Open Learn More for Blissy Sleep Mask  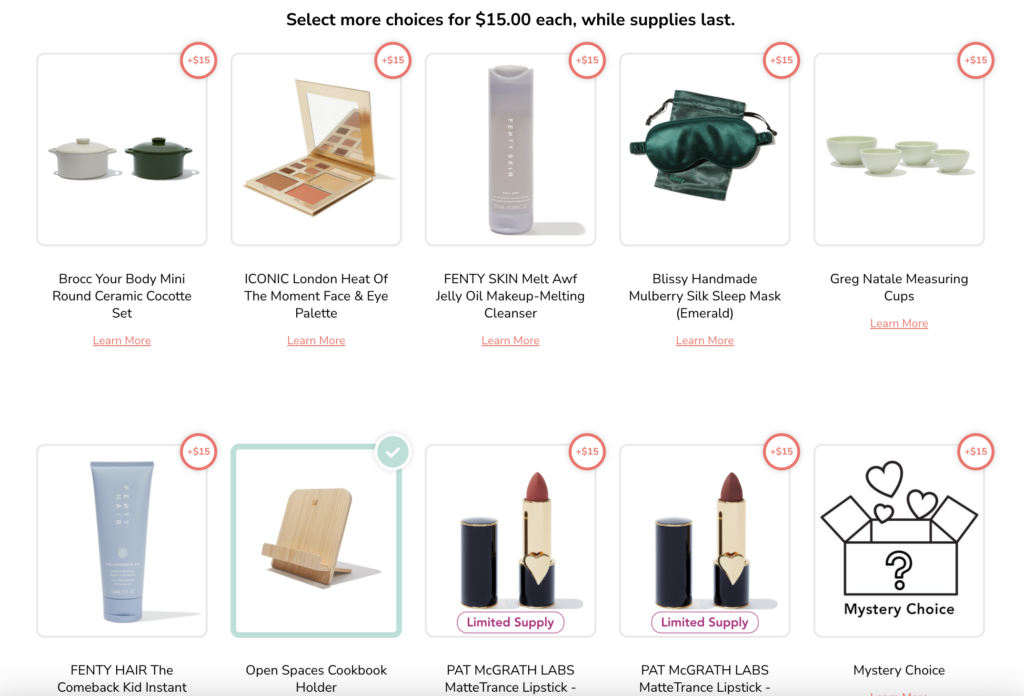pyautogui.click(x=704, y=341)
